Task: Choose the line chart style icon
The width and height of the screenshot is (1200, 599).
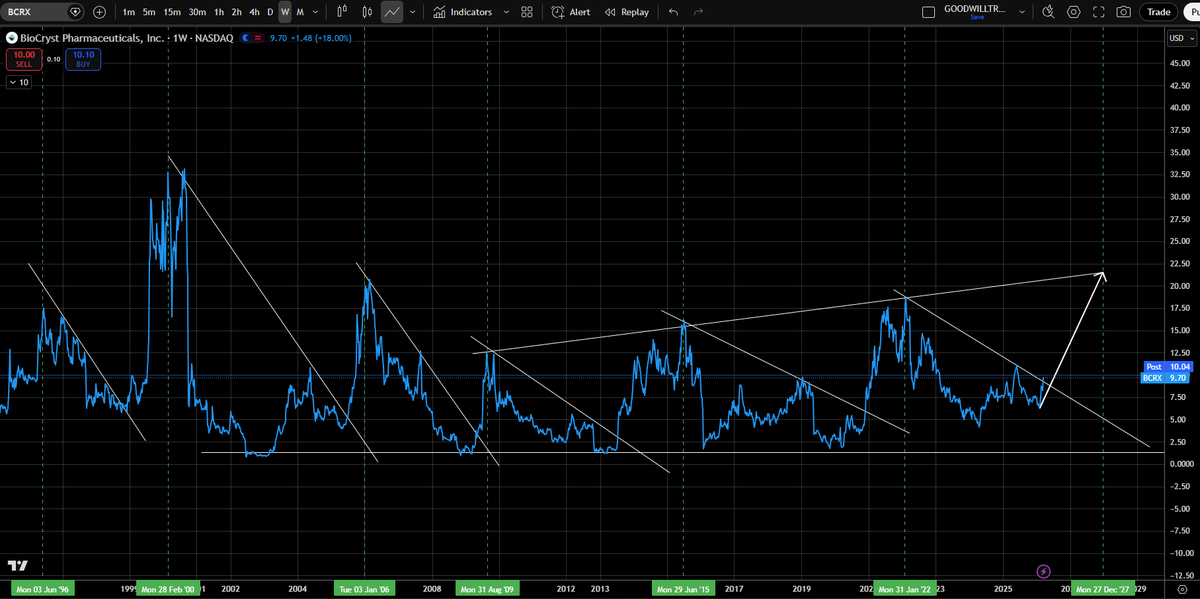Action: pos(392,12)
